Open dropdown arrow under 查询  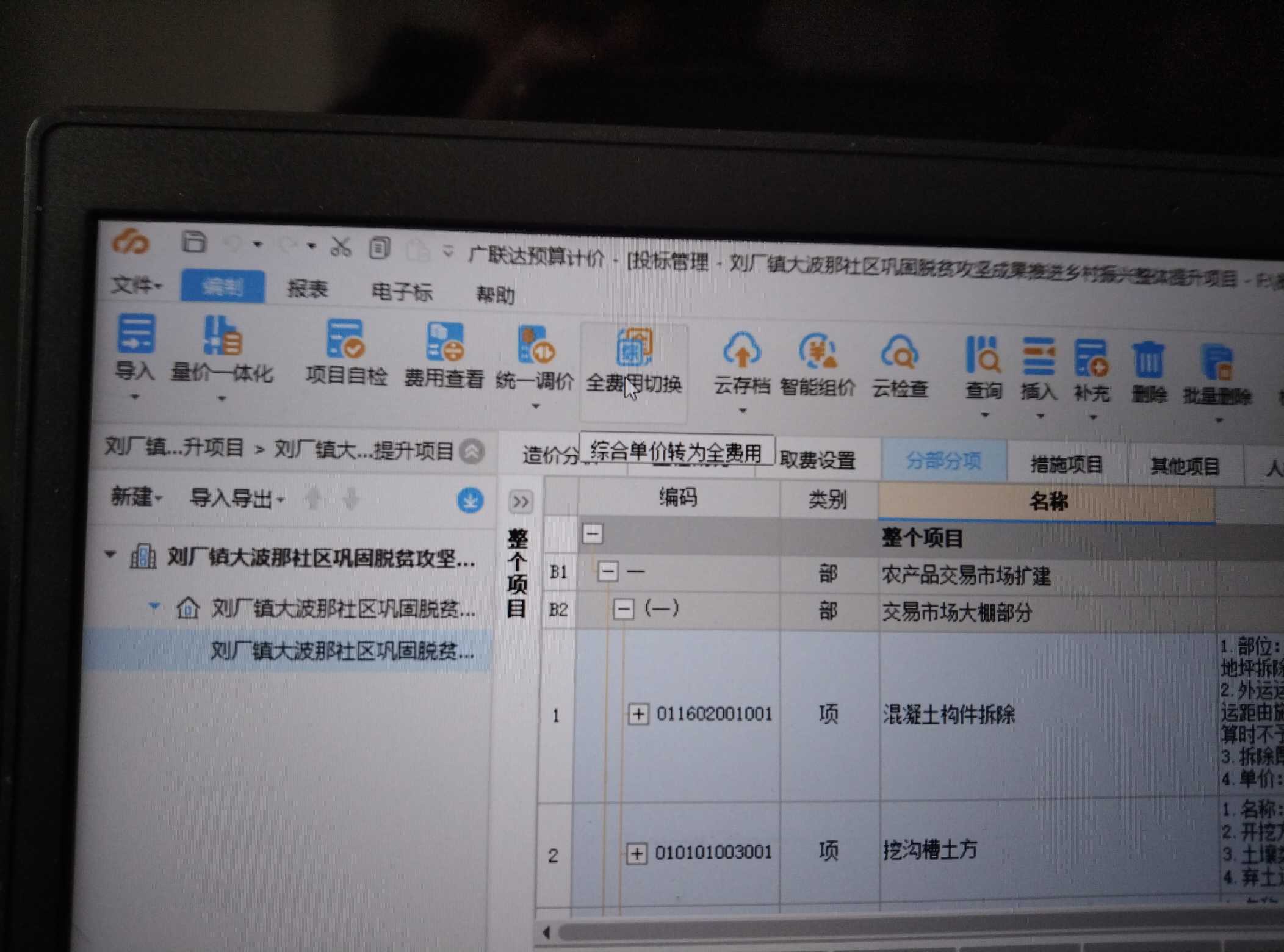pyautogui.click(x=984, y=416)
